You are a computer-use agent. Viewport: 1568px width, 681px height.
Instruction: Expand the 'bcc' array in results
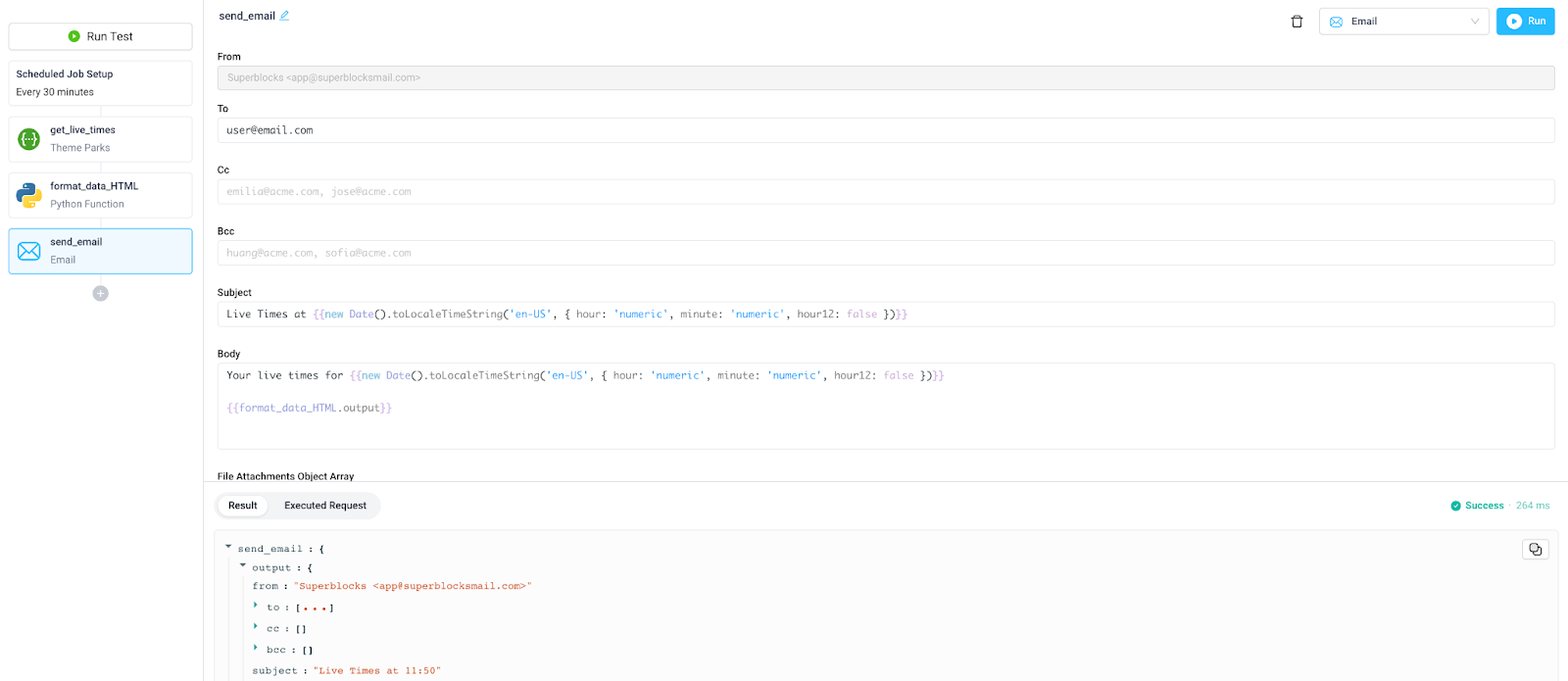pos(256,648)
